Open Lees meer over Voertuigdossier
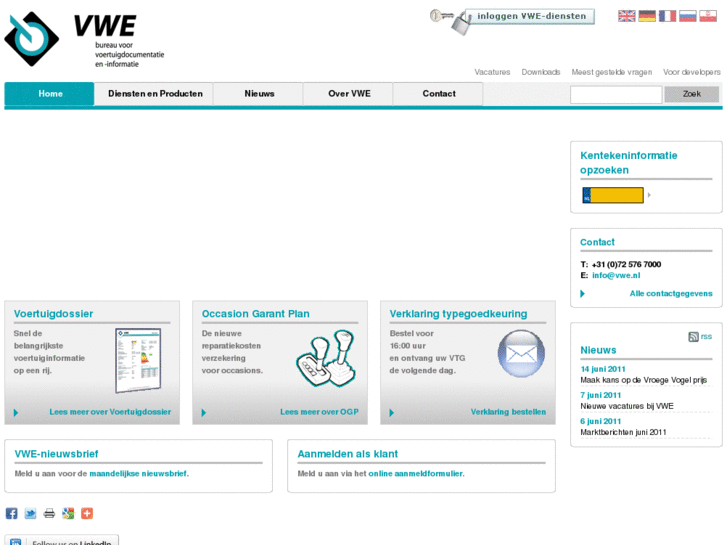 coord(110,412)
